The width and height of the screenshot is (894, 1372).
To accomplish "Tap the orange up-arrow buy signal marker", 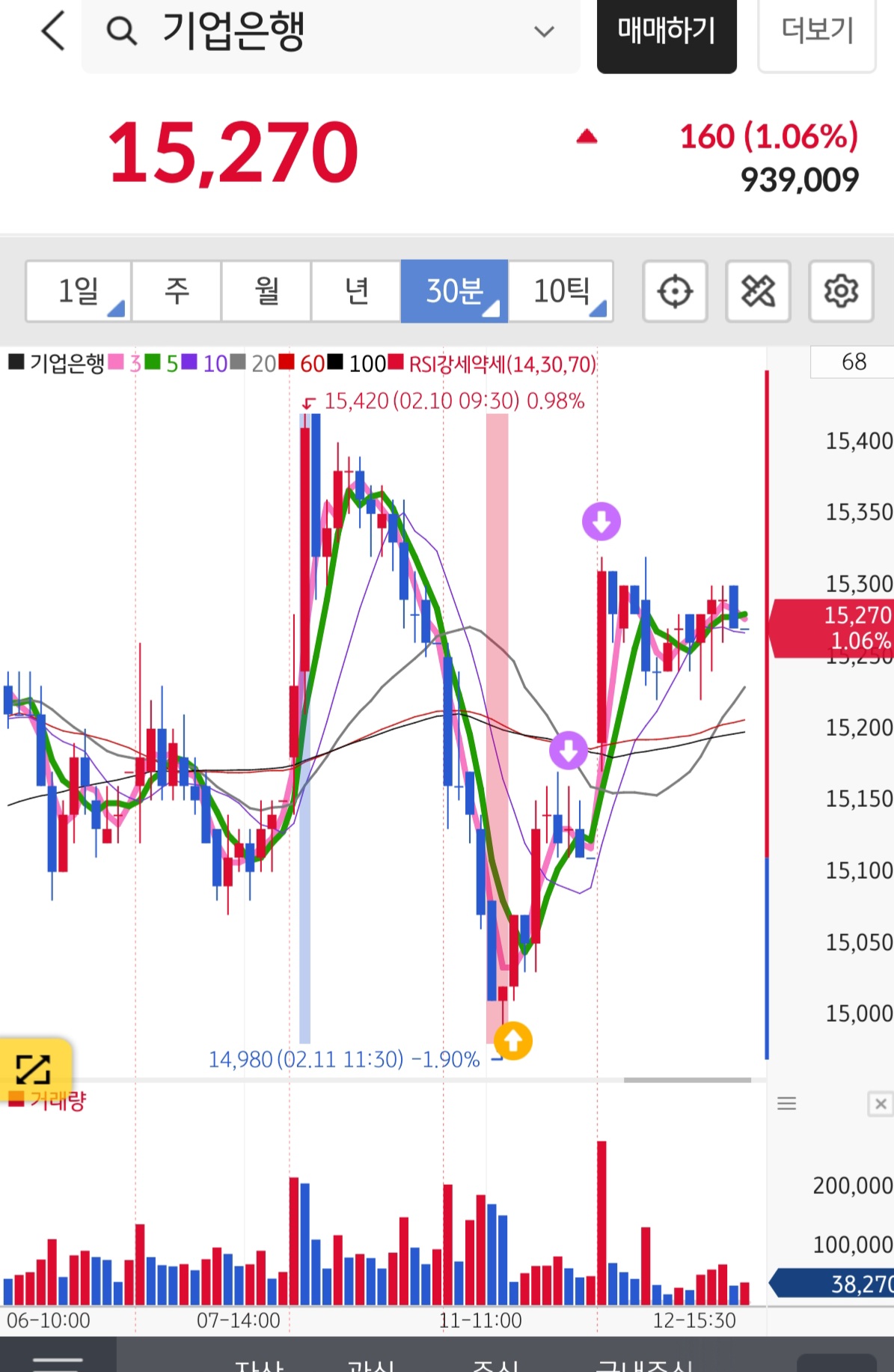I will pos(513,1041).
